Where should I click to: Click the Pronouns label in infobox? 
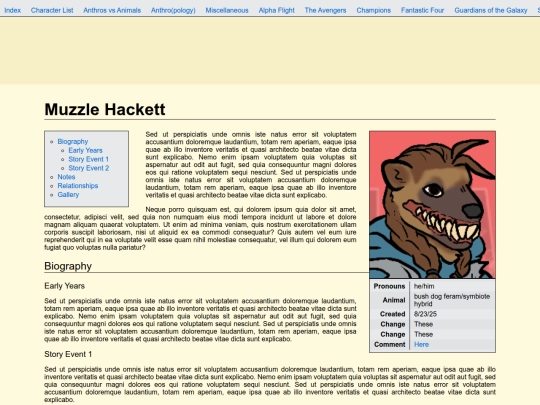(x=389, y=286)
